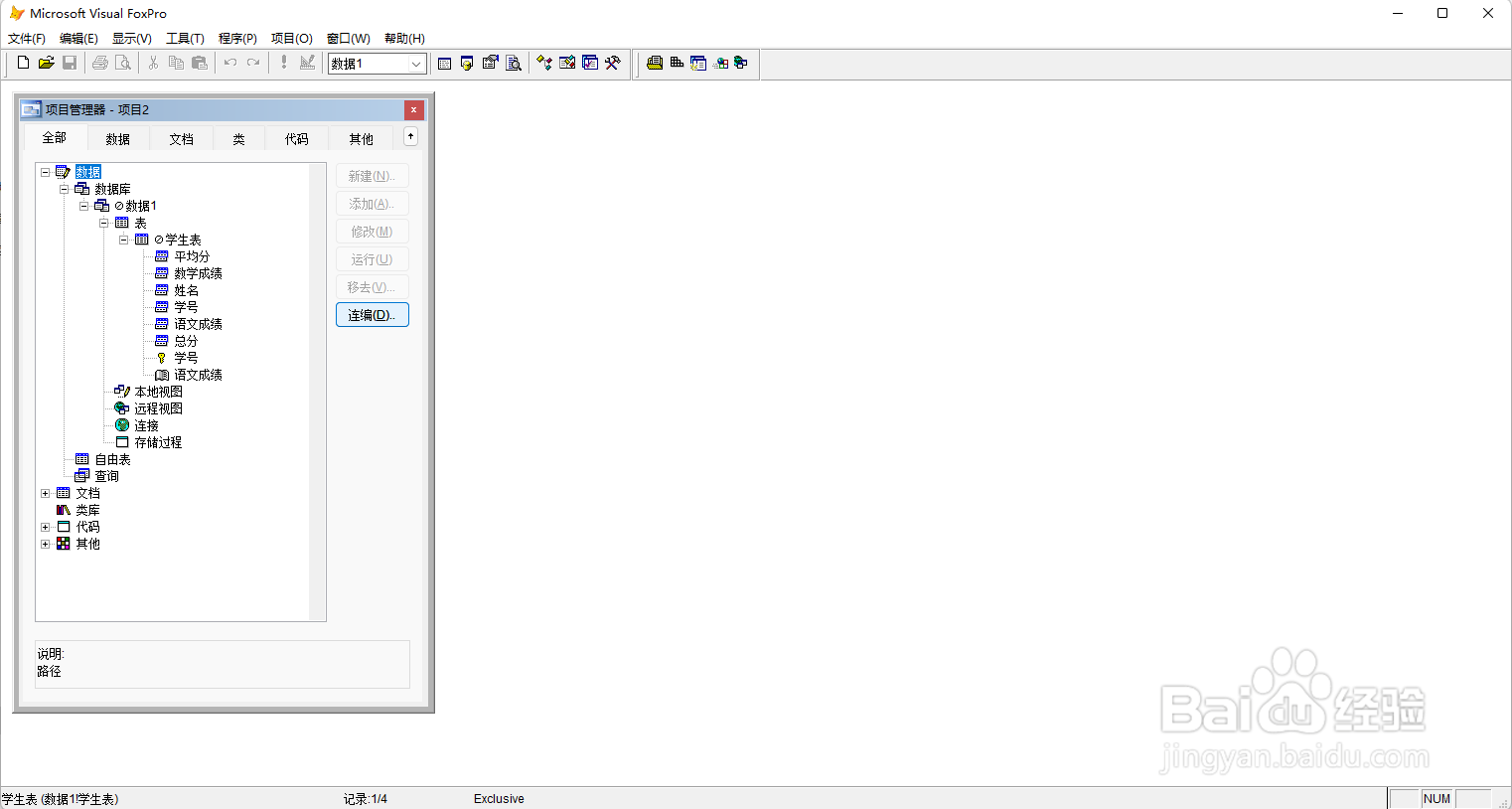The height and width of the screenshot is (809, 1512).
Task: Switch to the 文档 tab
Action: coord(182,139)
